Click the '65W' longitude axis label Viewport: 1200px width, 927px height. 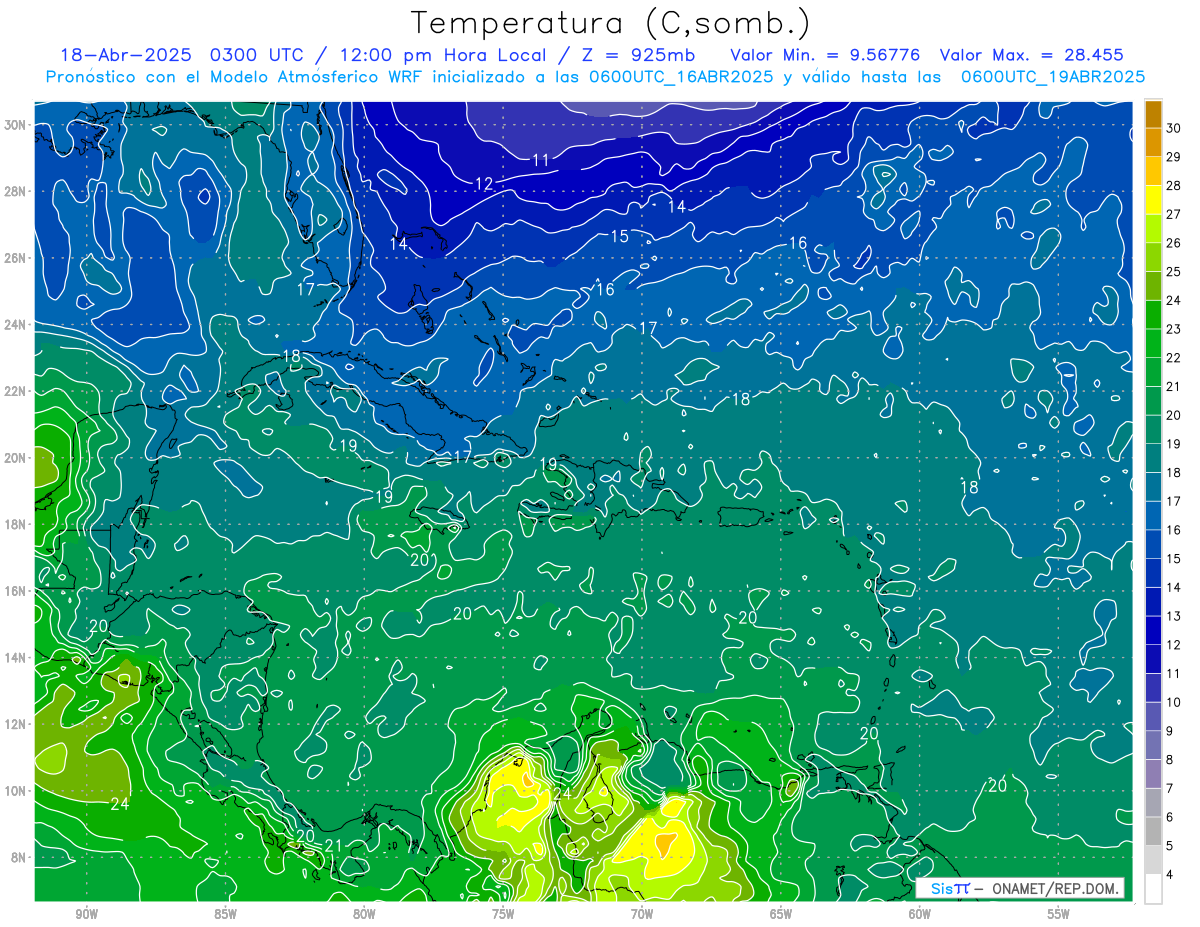pyautogui.click(x=781, y=914)
